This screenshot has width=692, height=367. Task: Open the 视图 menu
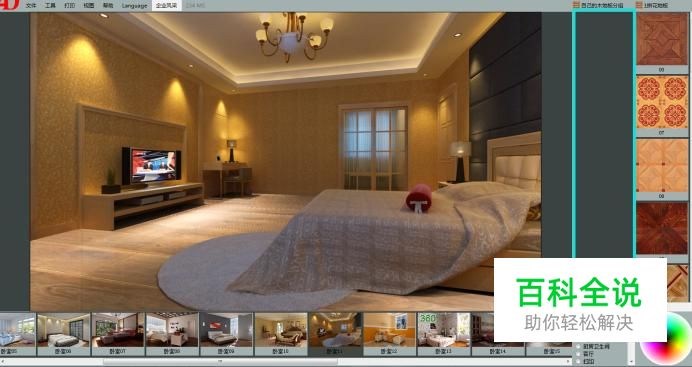coord(88,6)
